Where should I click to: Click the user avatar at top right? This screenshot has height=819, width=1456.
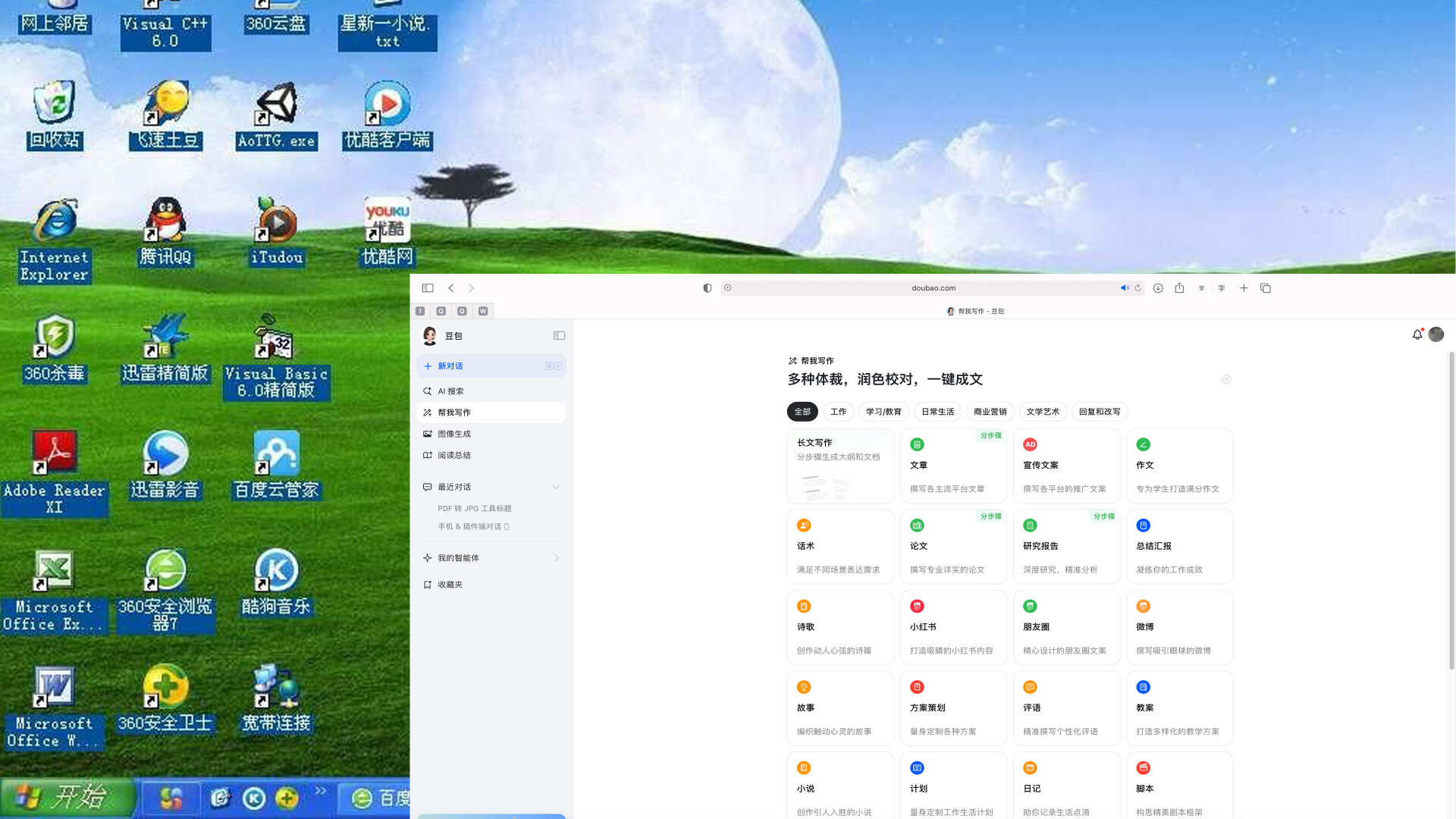click(1436, 334)
